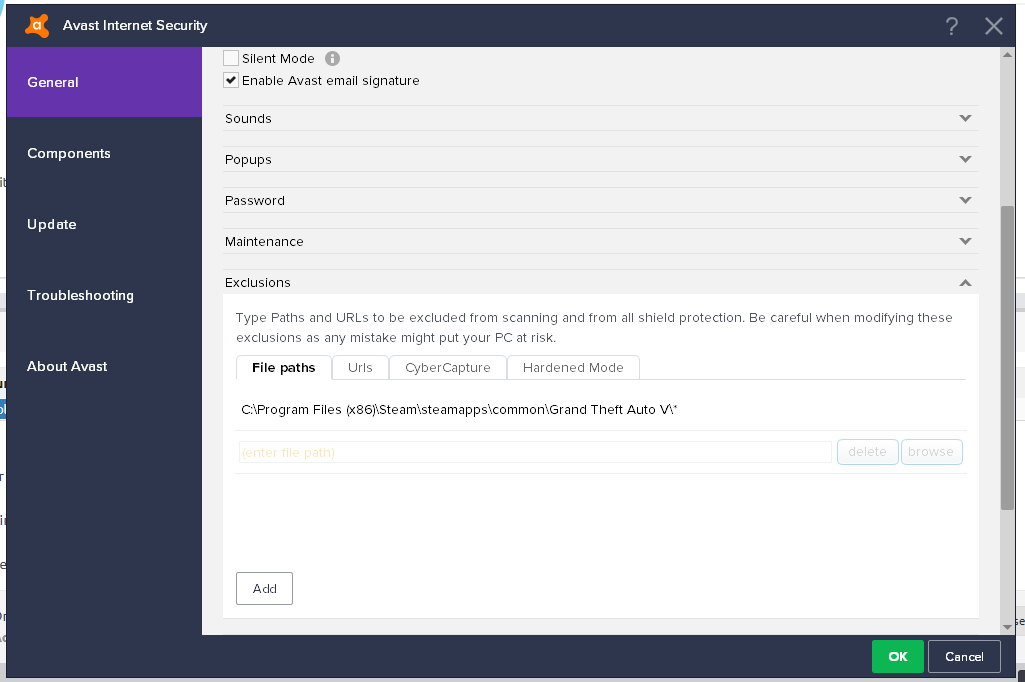
Task: Uncheck Enable Avast email signature
Action: (x=231, y=80)
